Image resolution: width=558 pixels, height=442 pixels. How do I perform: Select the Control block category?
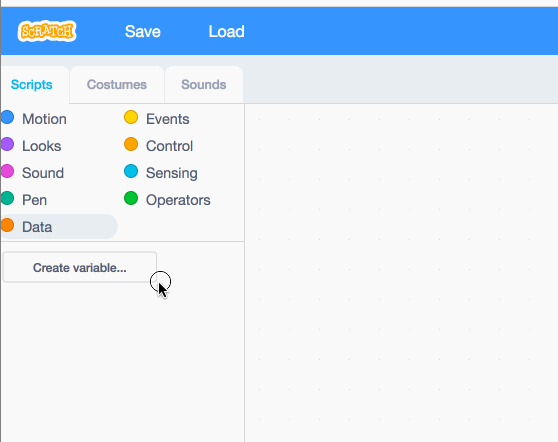[x=159, y=146]
